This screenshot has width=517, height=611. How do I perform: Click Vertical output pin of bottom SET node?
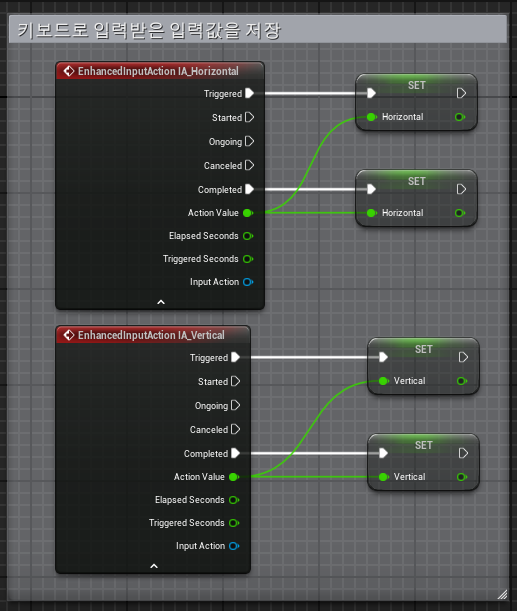coord(462,477)
